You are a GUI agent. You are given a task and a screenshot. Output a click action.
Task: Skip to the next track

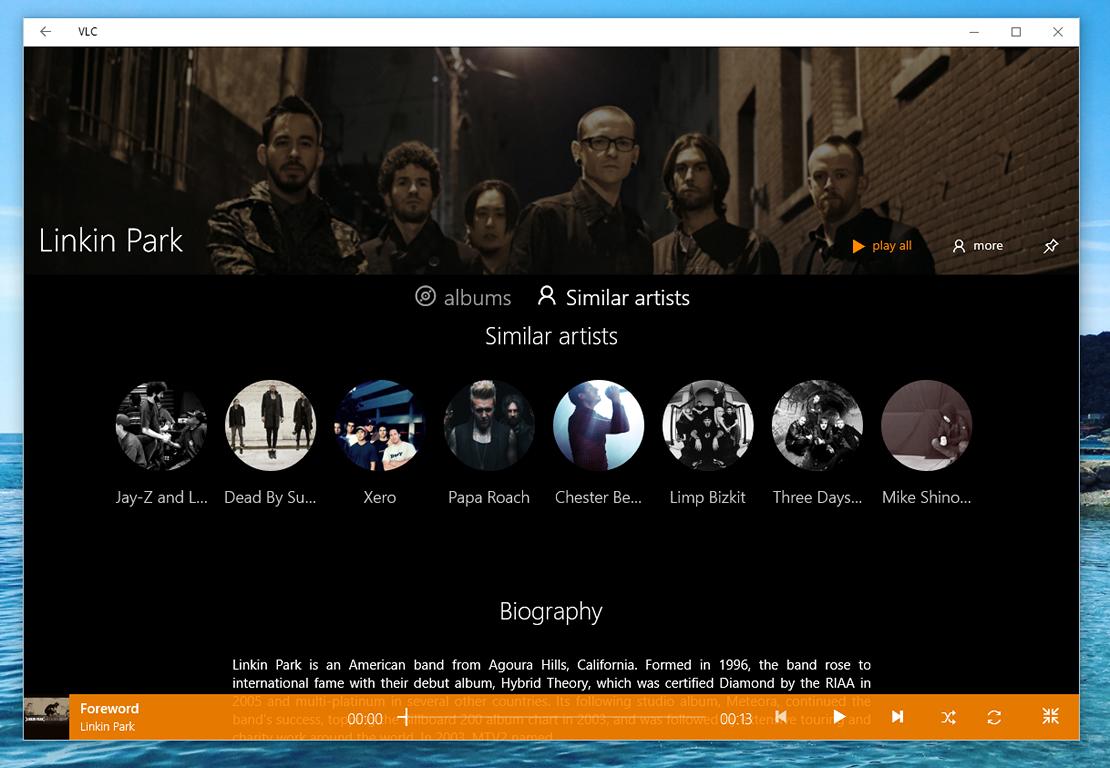pos(897,716)
